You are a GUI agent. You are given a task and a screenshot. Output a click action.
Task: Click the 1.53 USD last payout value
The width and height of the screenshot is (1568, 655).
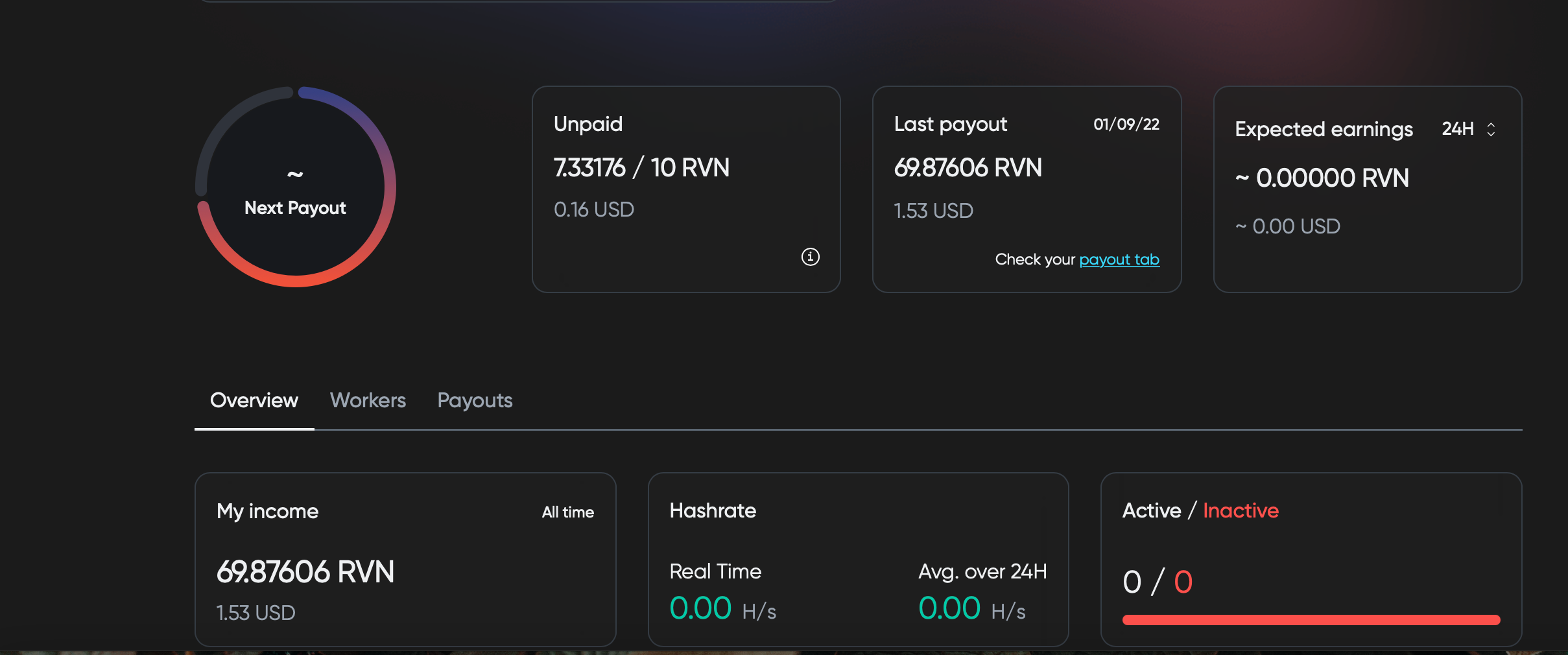click(x=934, y=211)
